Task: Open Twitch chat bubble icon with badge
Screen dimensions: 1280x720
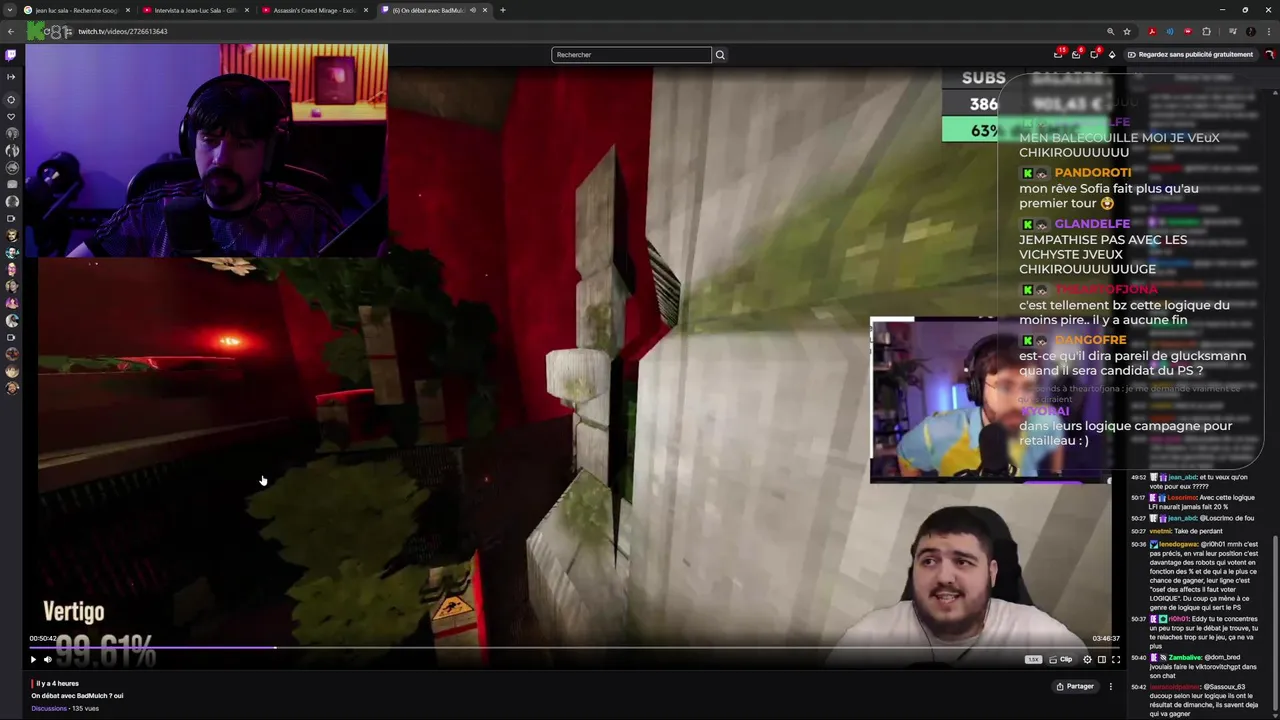Action: tap(1094, 55)
